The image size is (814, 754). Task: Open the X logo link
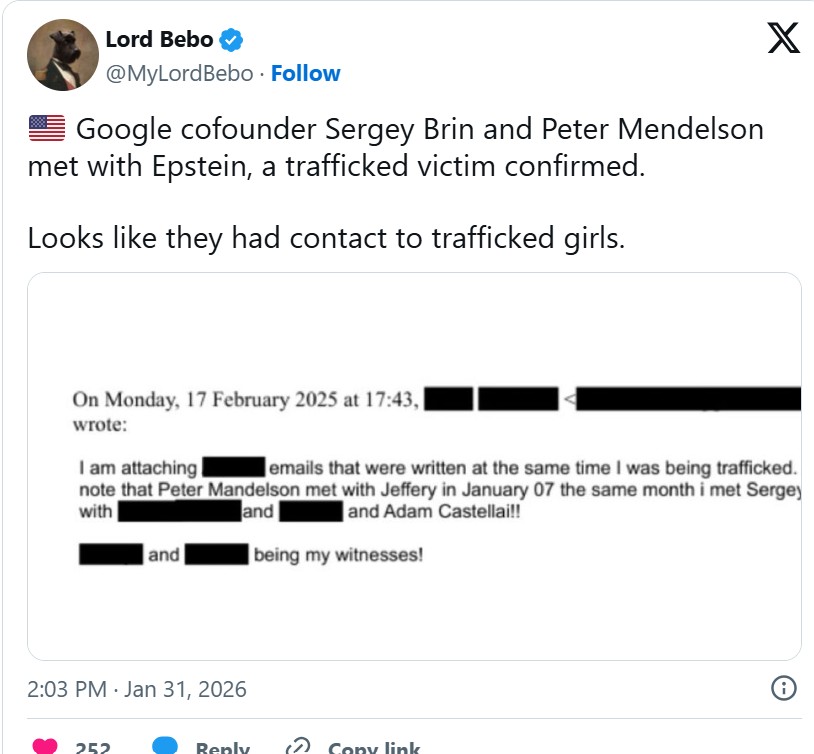click(x=782, y=40)
